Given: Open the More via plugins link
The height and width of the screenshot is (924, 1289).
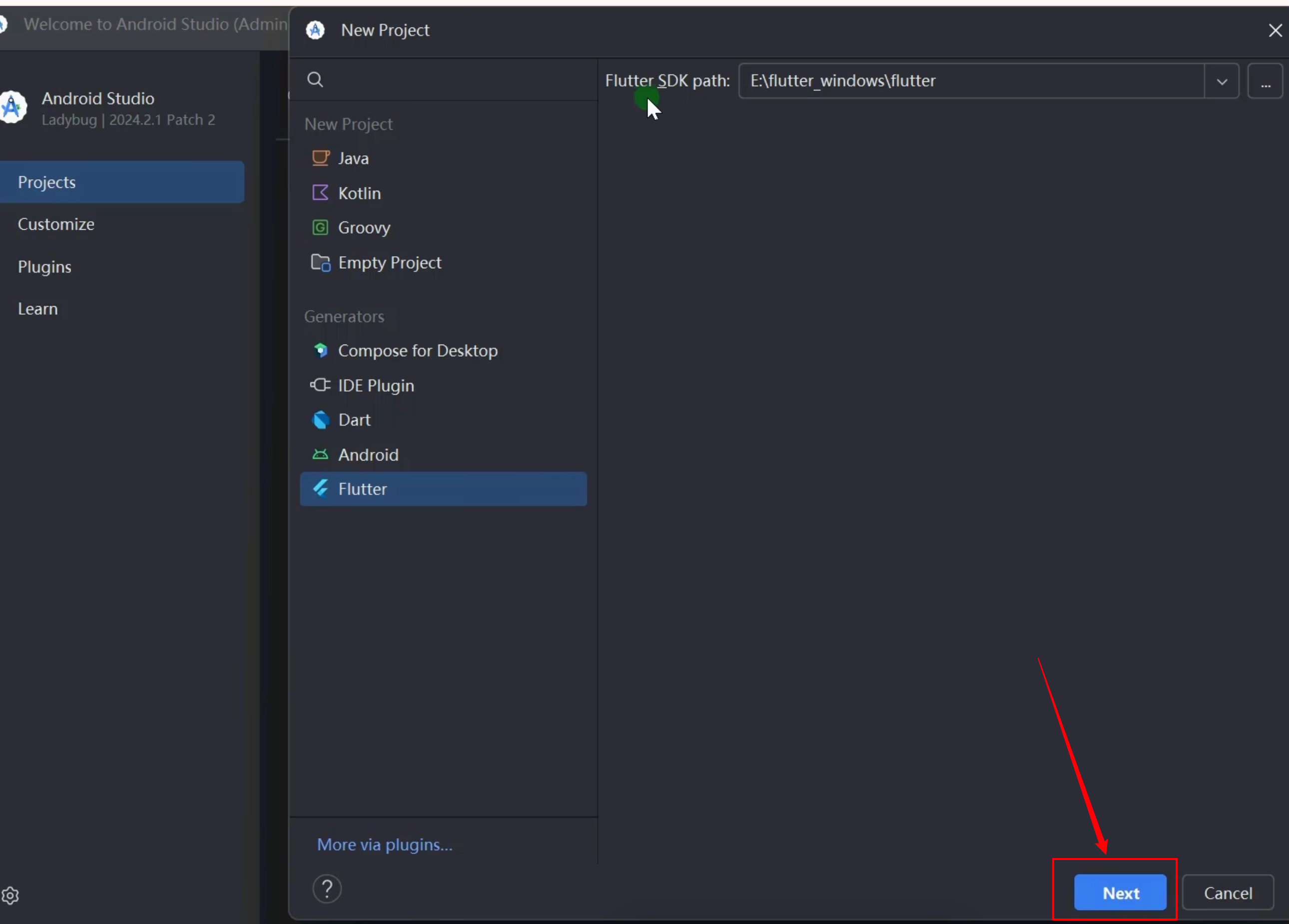Looking at the screenshot, I should (x=385, y=845).
